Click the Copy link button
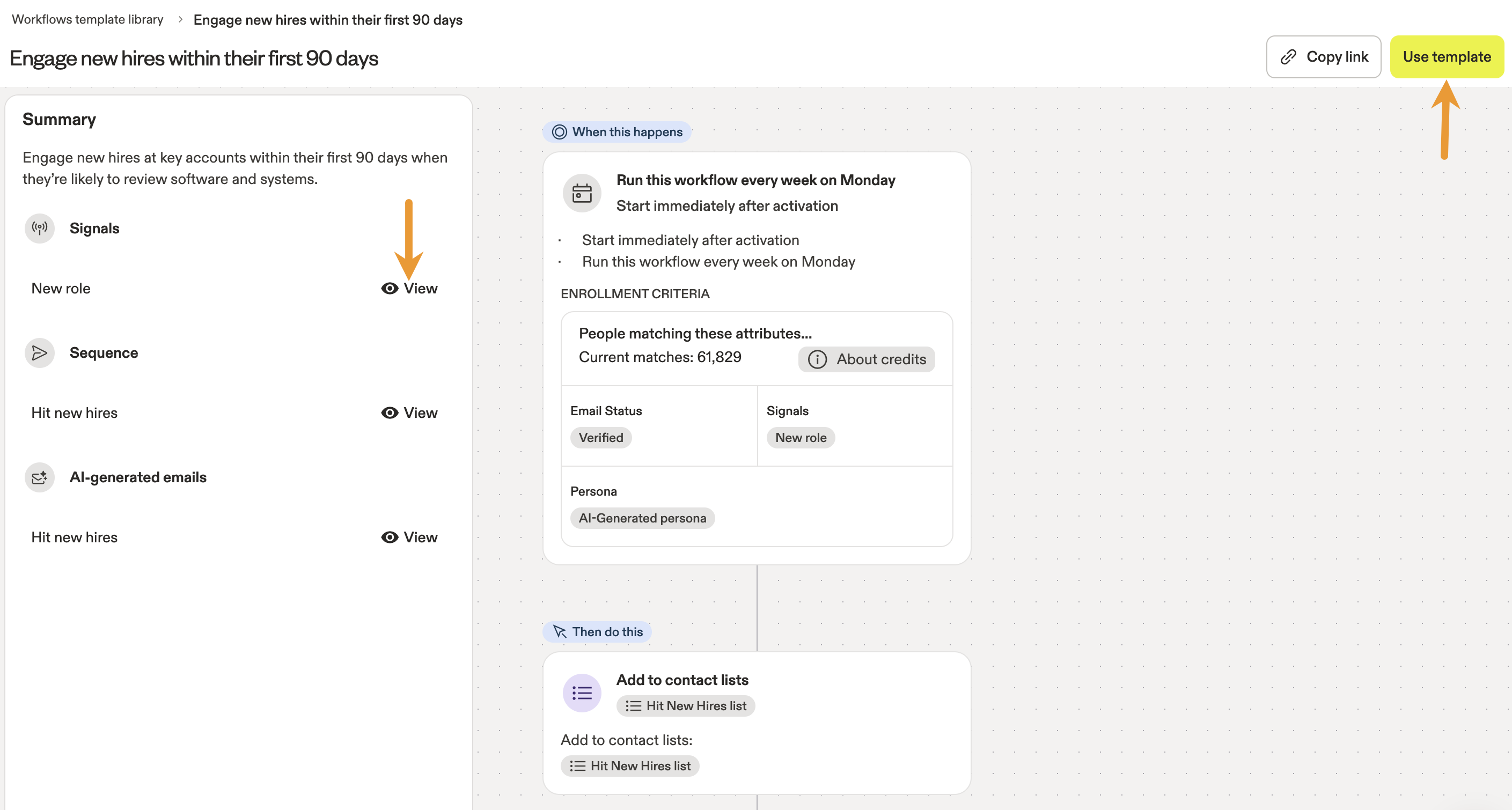 click(1324, 56)
